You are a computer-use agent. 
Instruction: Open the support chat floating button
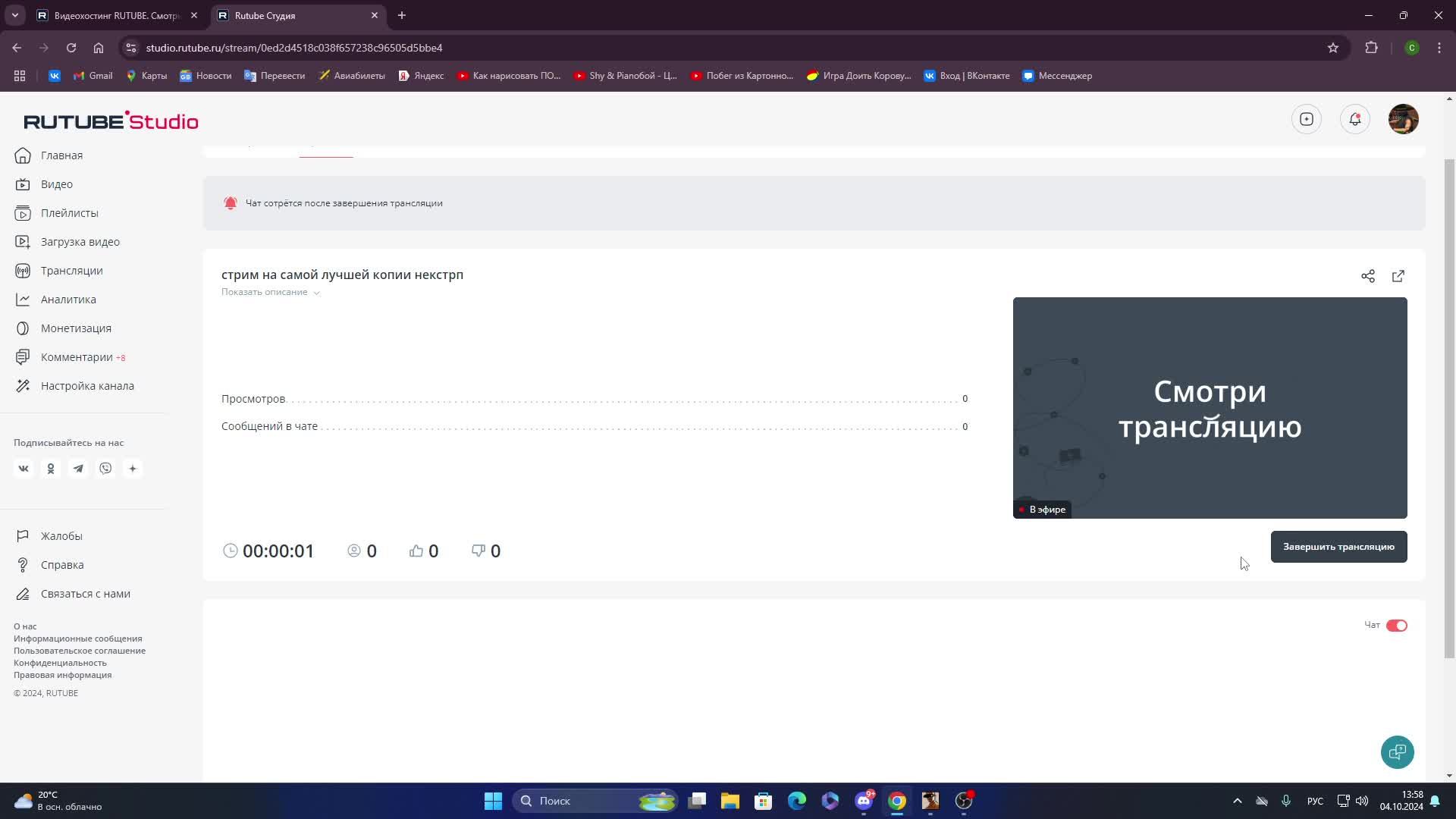point(1398,752)
